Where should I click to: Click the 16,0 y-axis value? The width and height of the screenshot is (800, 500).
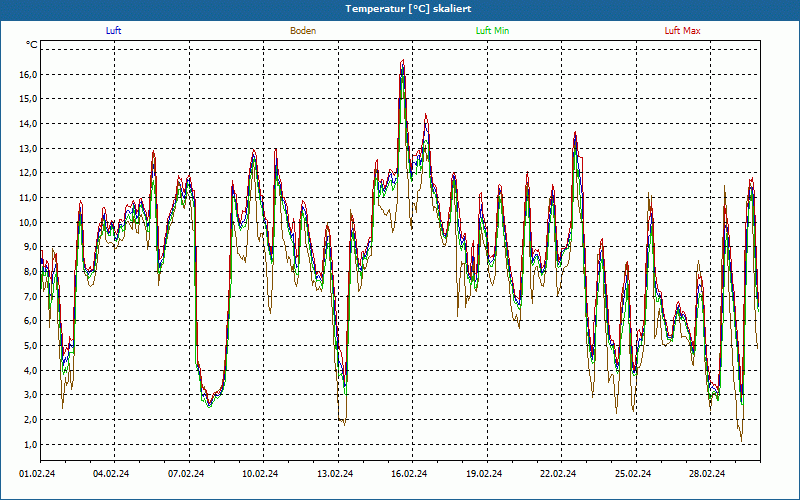[x=28, y=74]
